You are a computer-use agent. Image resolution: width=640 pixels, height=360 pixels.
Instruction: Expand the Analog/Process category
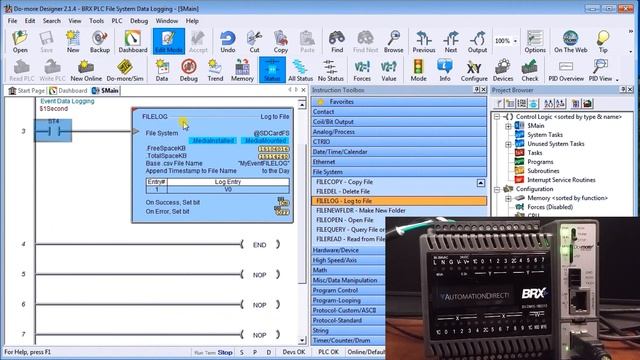pyautogui.click(x=399, y=132)
